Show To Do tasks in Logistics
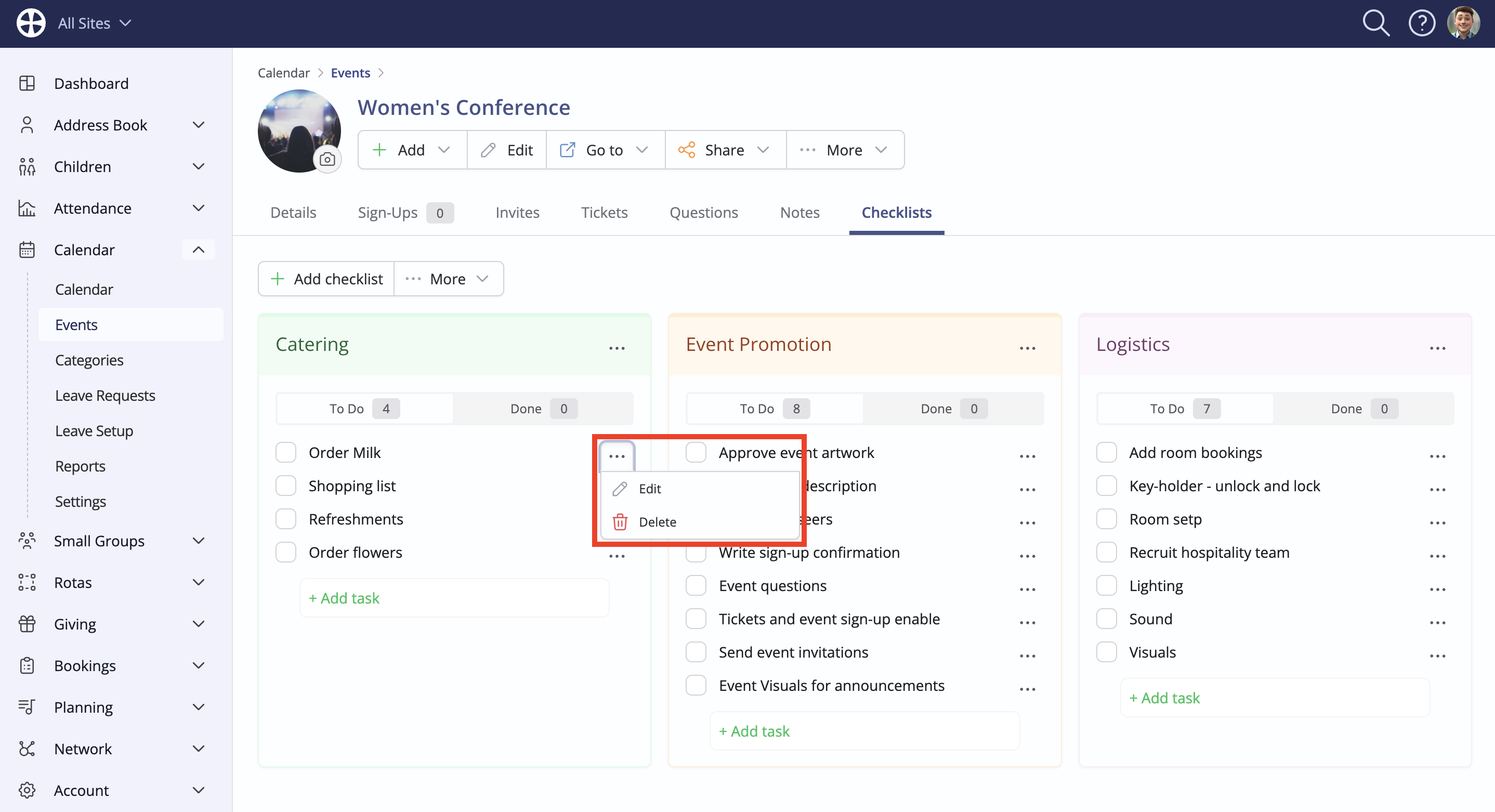The height and width of the screenshot is (812, 1495). 1185,409
